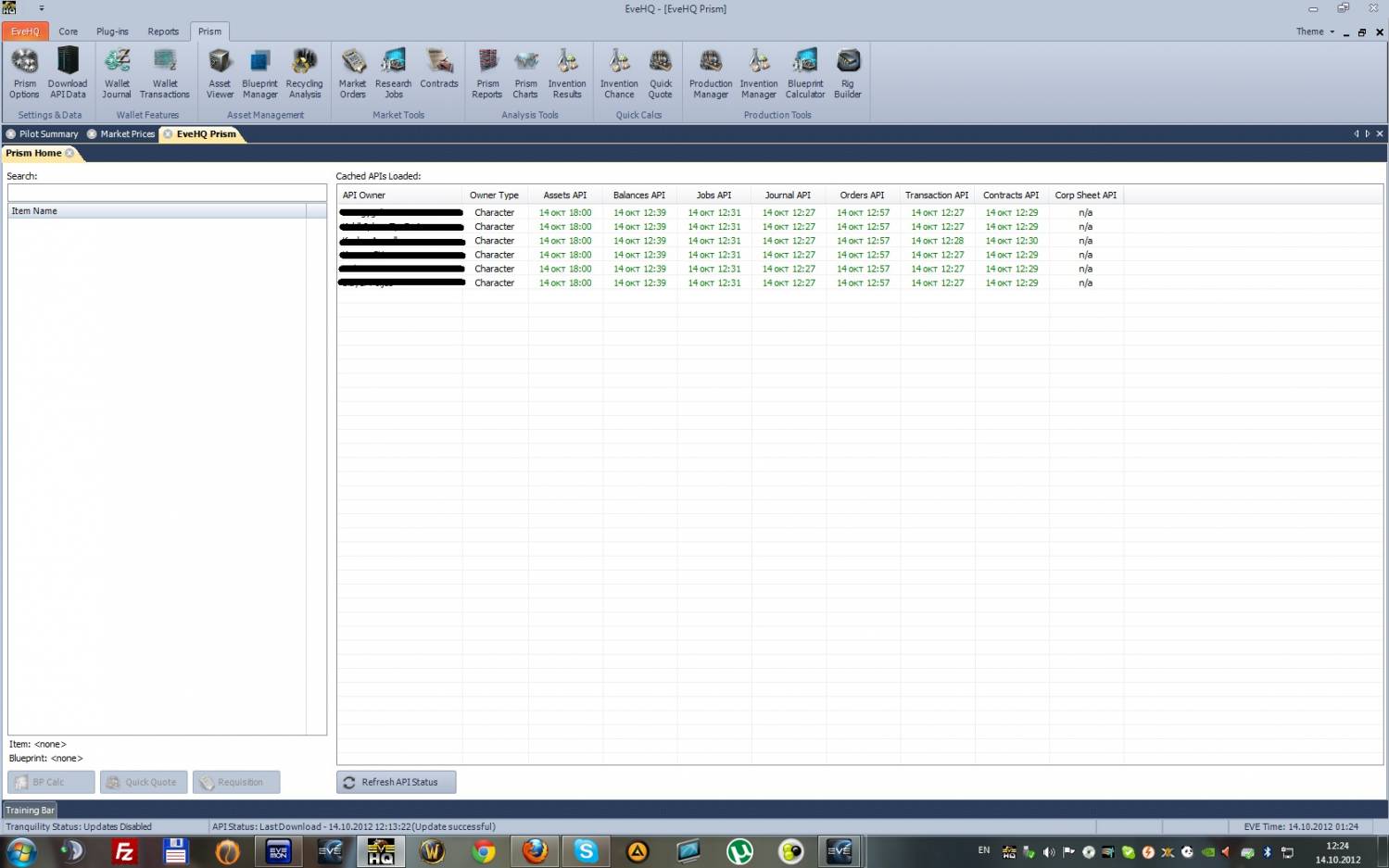
Task: Open FileZilla from taskbar
Action: [123, 851]
